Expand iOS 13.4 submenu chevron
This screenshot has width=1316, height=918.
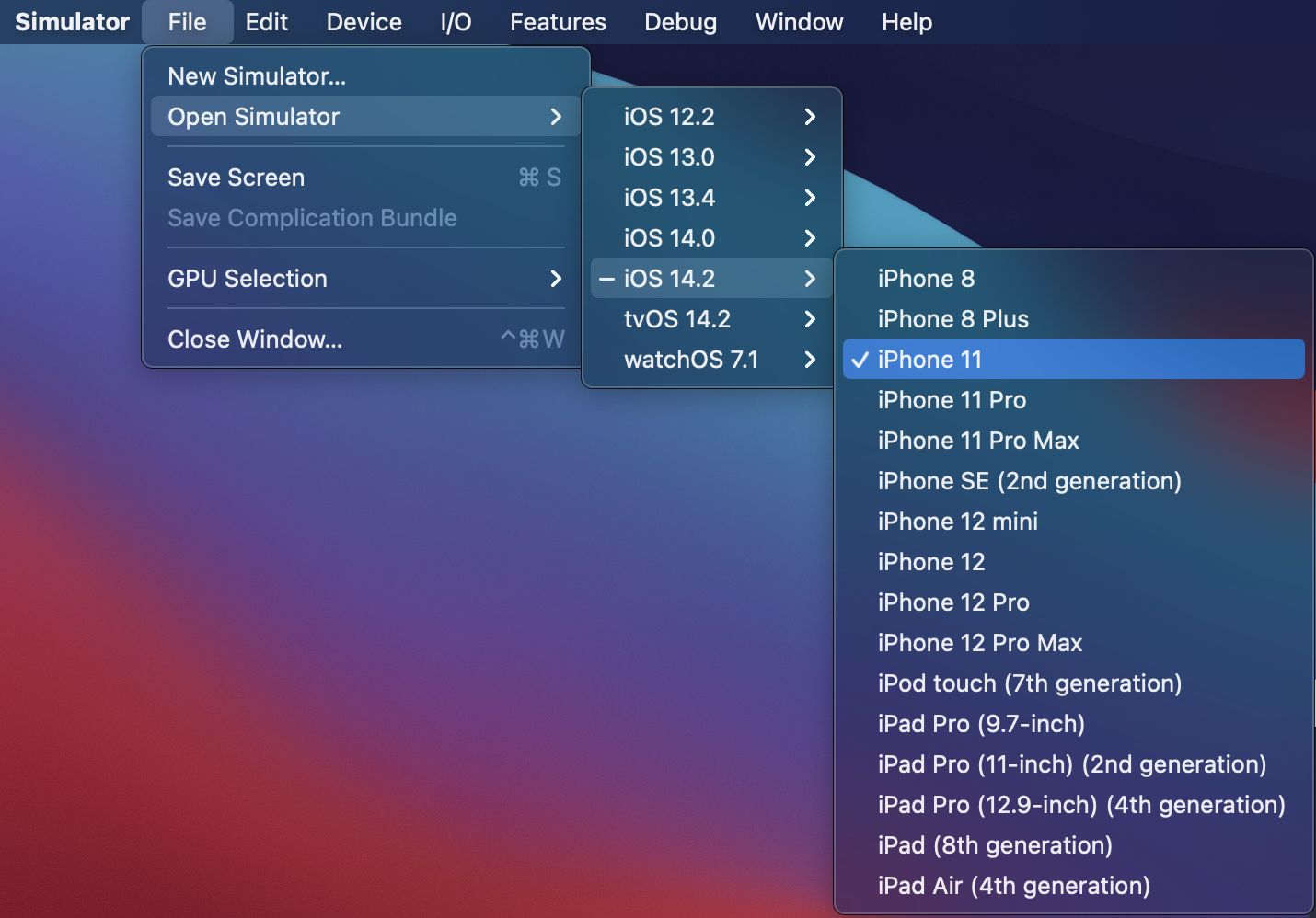tap(810, 198)
